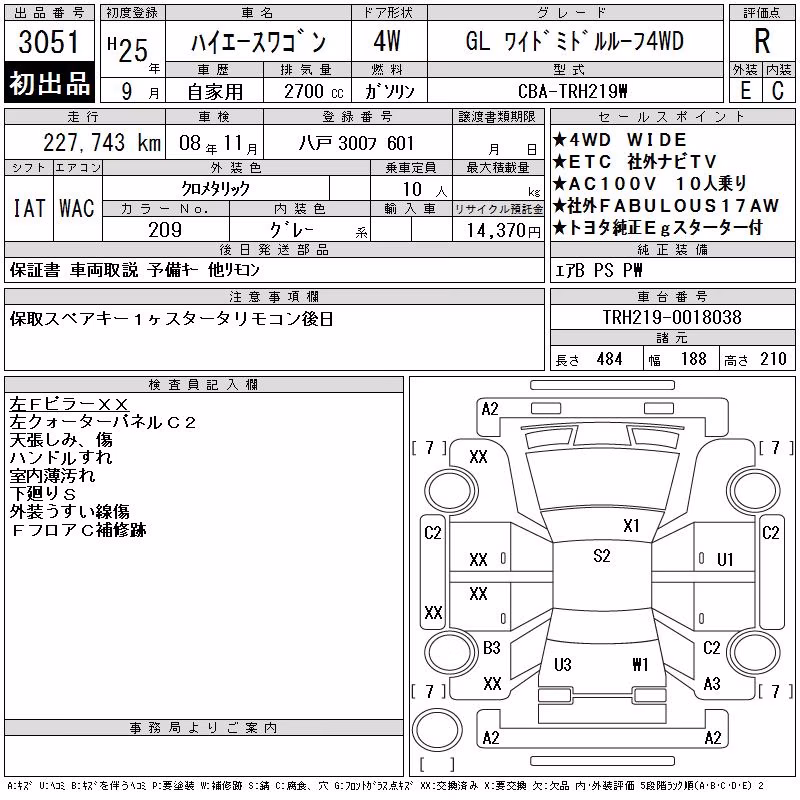Select the sales point "★AC100V 10人乗り"
Image resolution: width=800 pixels, height=800 pixels.
pyautogui.click(x=650, y=184)
